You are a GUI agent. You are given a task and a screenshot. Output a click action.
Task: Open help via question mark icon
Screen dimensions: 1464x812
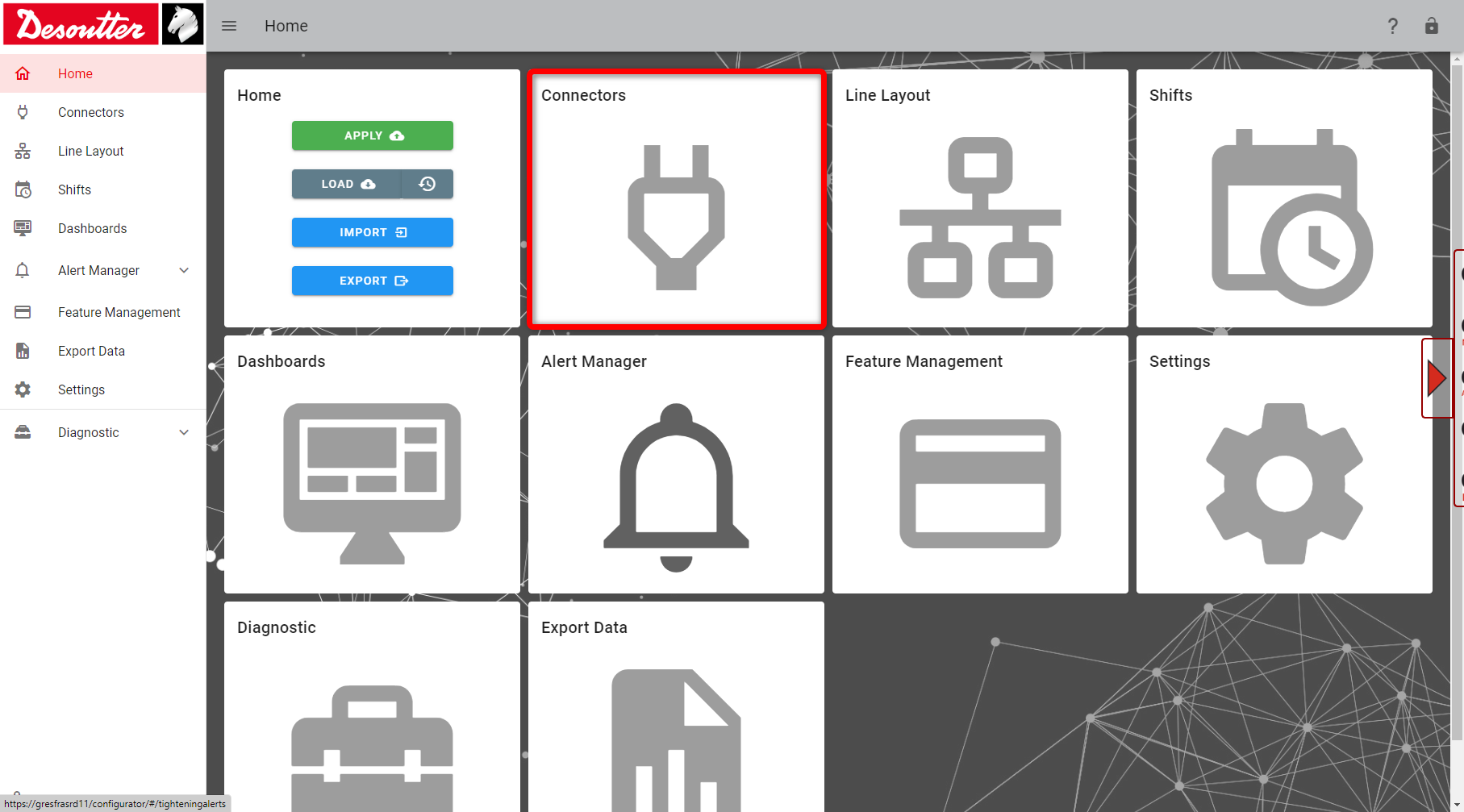1393,26
